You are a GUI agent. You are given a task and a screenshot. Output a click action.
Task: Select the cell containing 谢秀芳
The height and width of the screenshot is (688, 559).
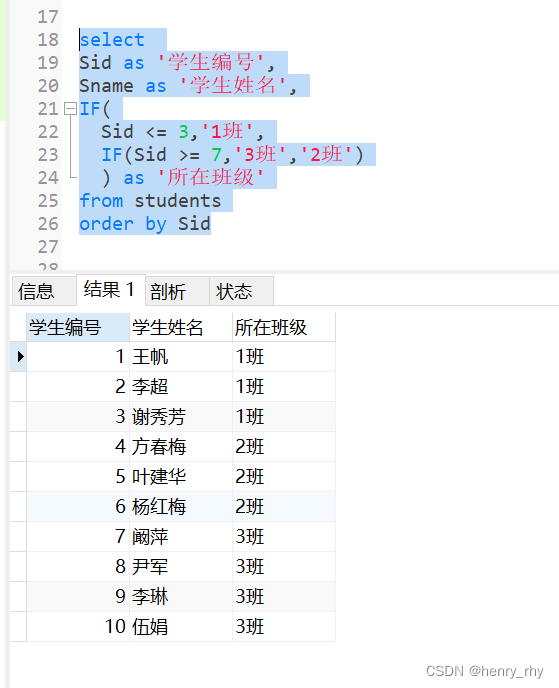click(181, 416)
